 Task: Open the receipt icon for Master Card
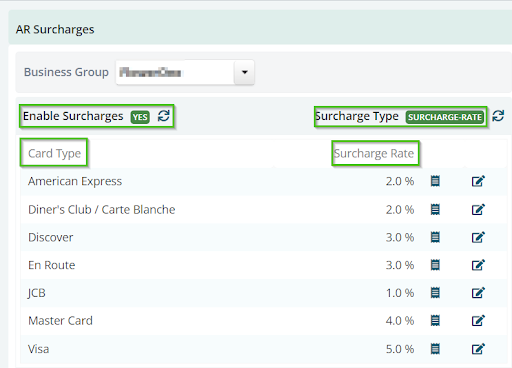click(435, 320)
